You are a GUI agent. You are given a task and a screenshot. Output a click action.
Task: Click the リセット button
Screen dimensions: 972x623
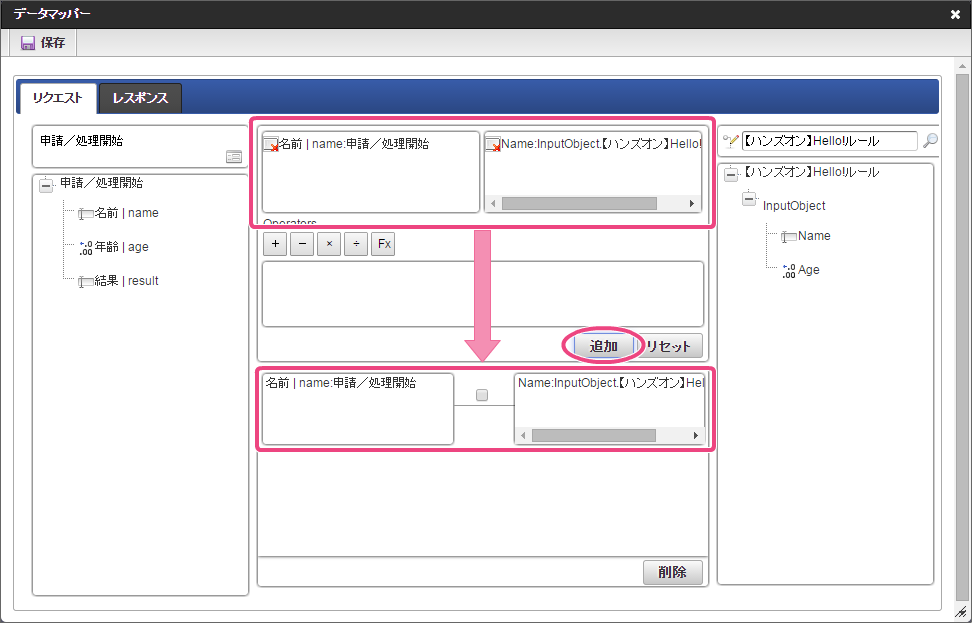669,346
